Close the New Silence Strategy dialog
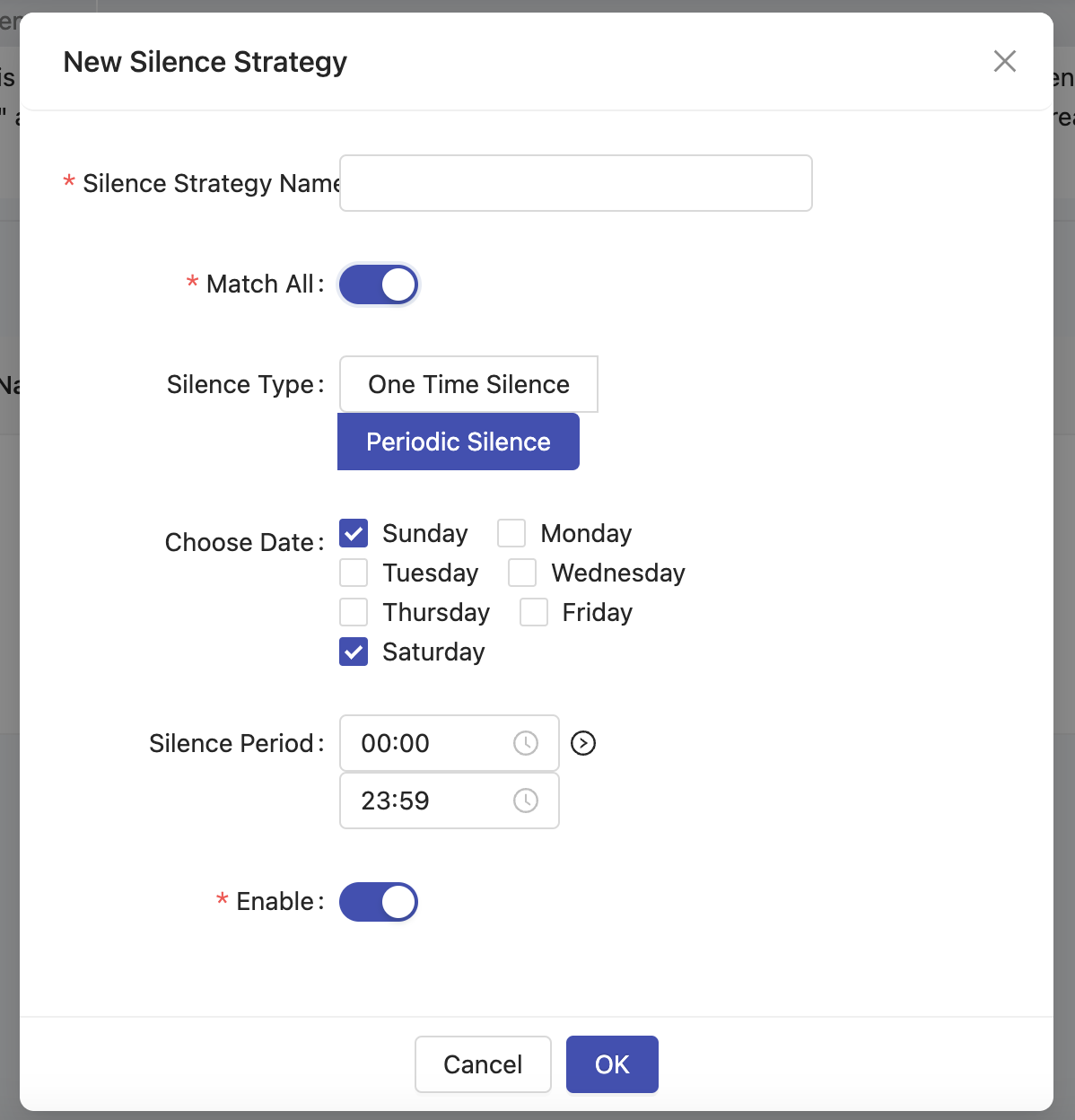The height and width of the screenshot is (1120, 1075). tap(1004, 61)
